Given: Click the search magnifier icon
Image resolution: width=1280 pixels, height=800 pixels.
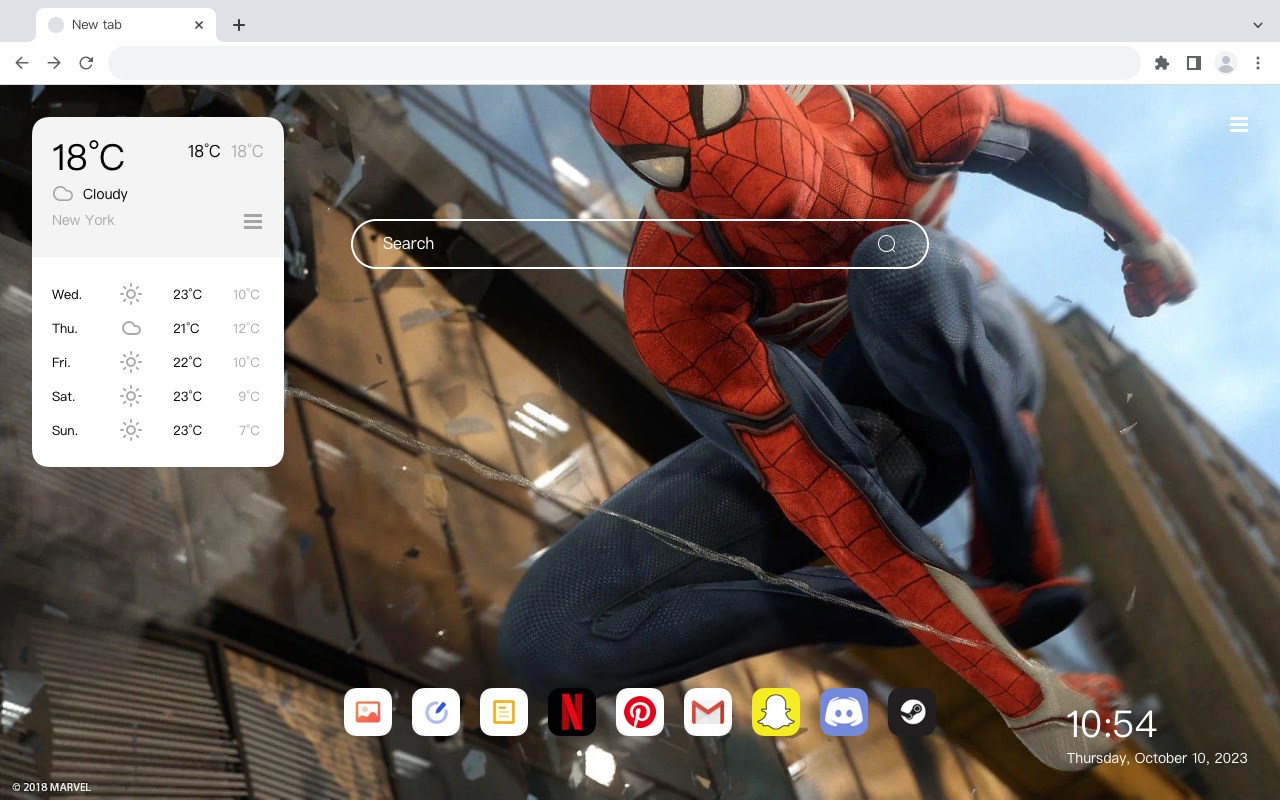Looking at the screenshot, I should 887,244.
